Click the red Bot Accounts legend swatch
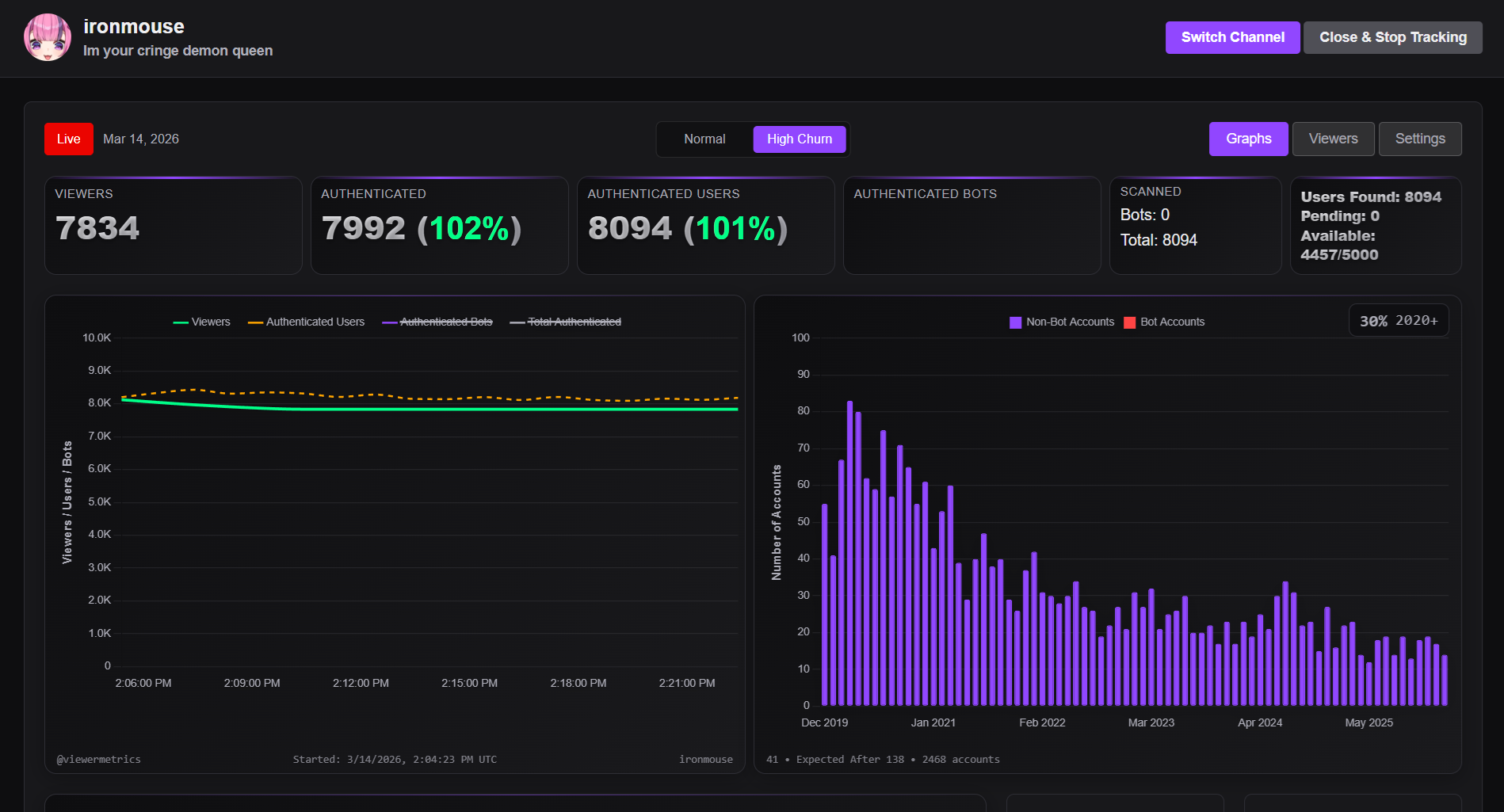Image resolution: width=1504 pixels, height=812 pixels. (1130, 322)
